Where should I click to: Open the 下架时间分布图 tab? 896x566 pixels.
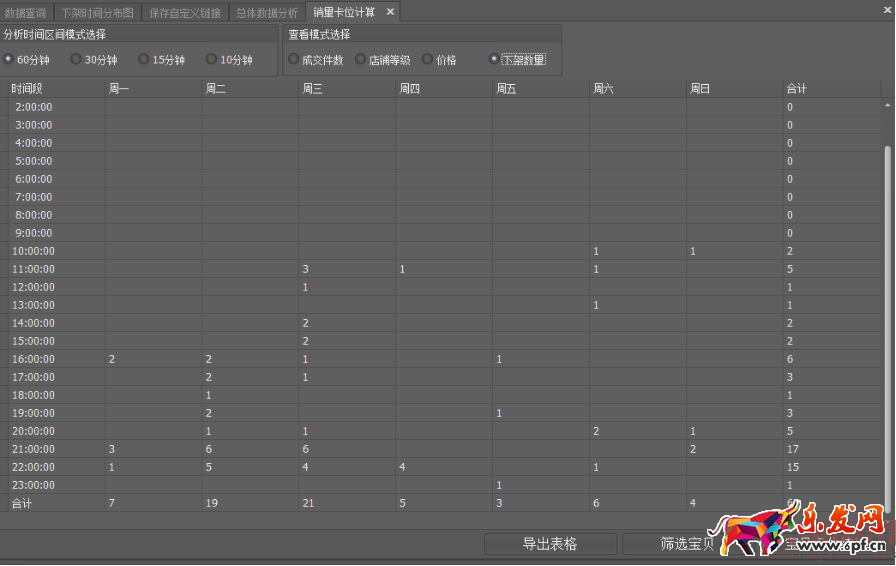pyautogui.click(x=97, y=13)
